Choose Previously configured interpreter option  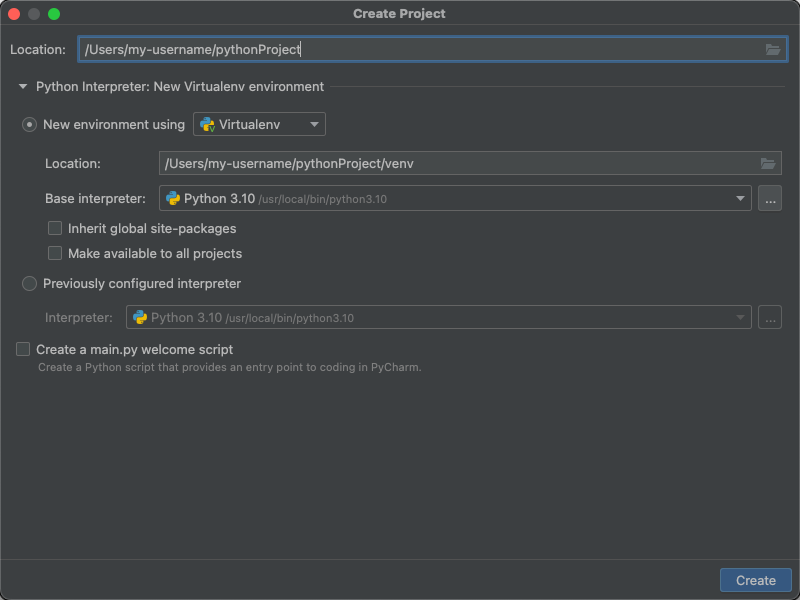tap(30, 284)
